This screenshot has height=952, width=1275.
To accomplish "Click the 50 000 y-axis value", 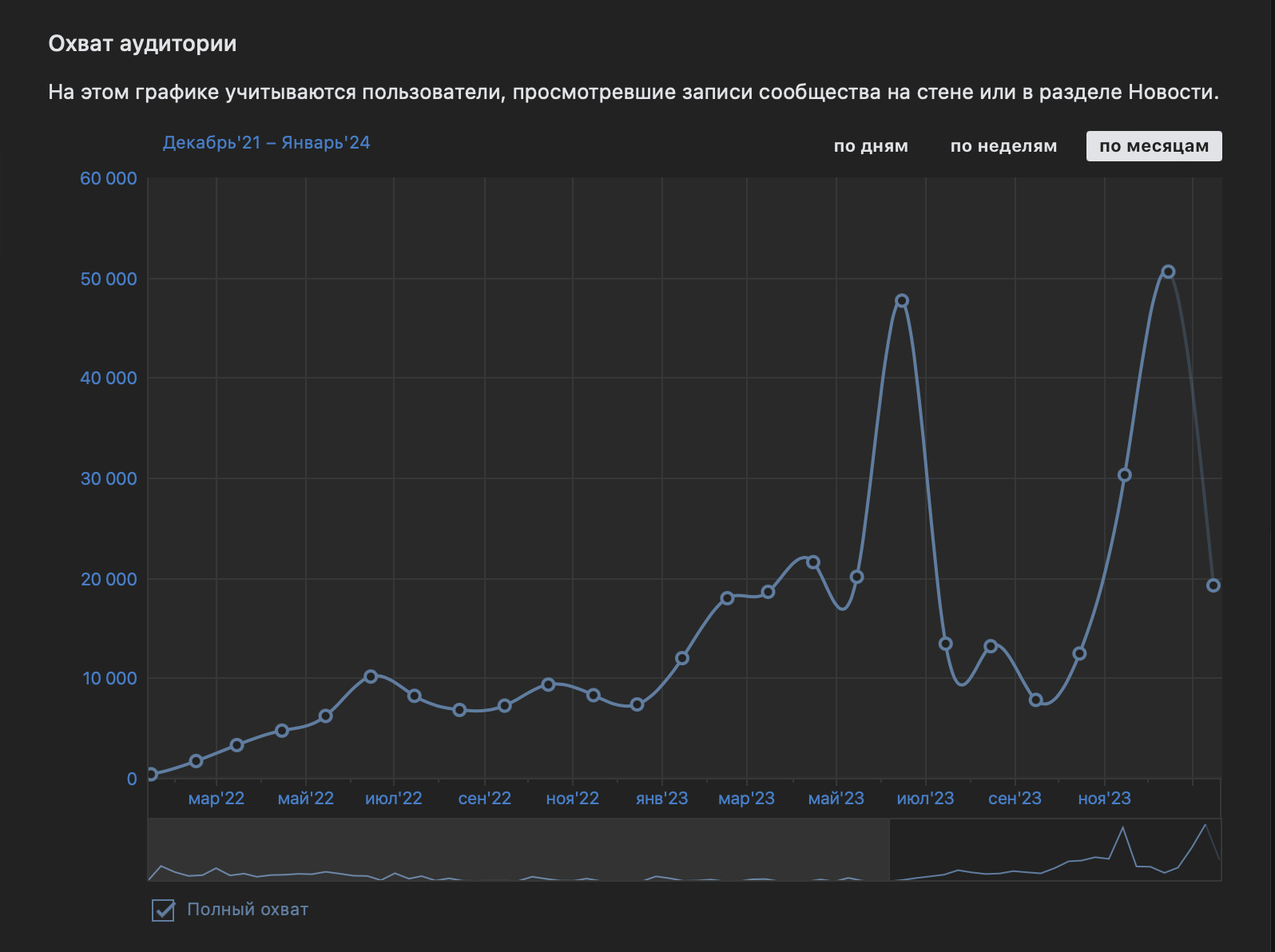I will [109, 280].
